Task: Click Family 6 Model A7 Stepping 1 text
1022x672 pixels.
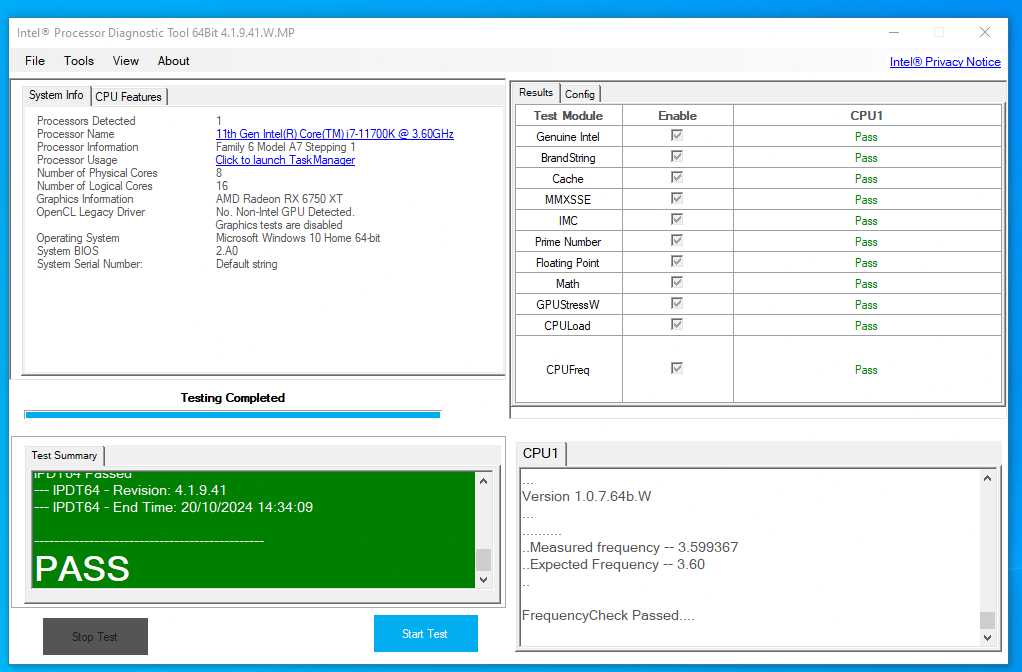Action: click(285, 147)
